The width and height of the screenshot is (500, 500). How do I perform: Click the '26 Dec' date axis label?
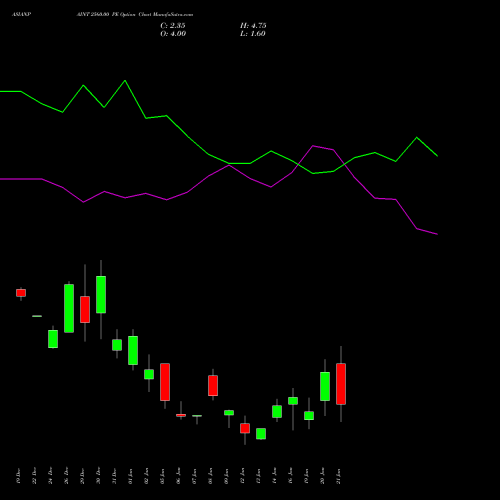pos(66,476)
